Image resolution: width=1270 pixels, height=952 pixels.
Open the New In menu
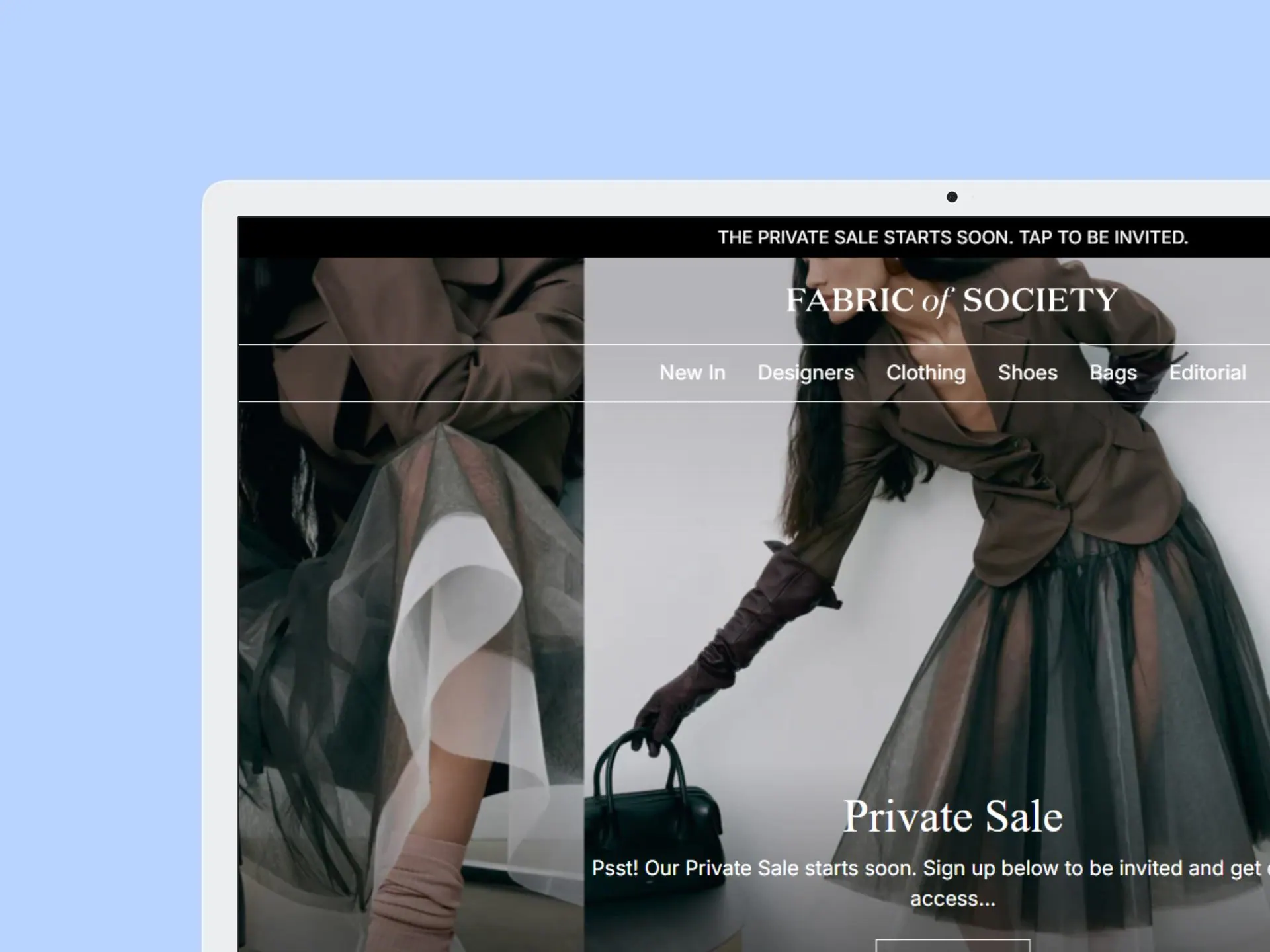point(692,373)
